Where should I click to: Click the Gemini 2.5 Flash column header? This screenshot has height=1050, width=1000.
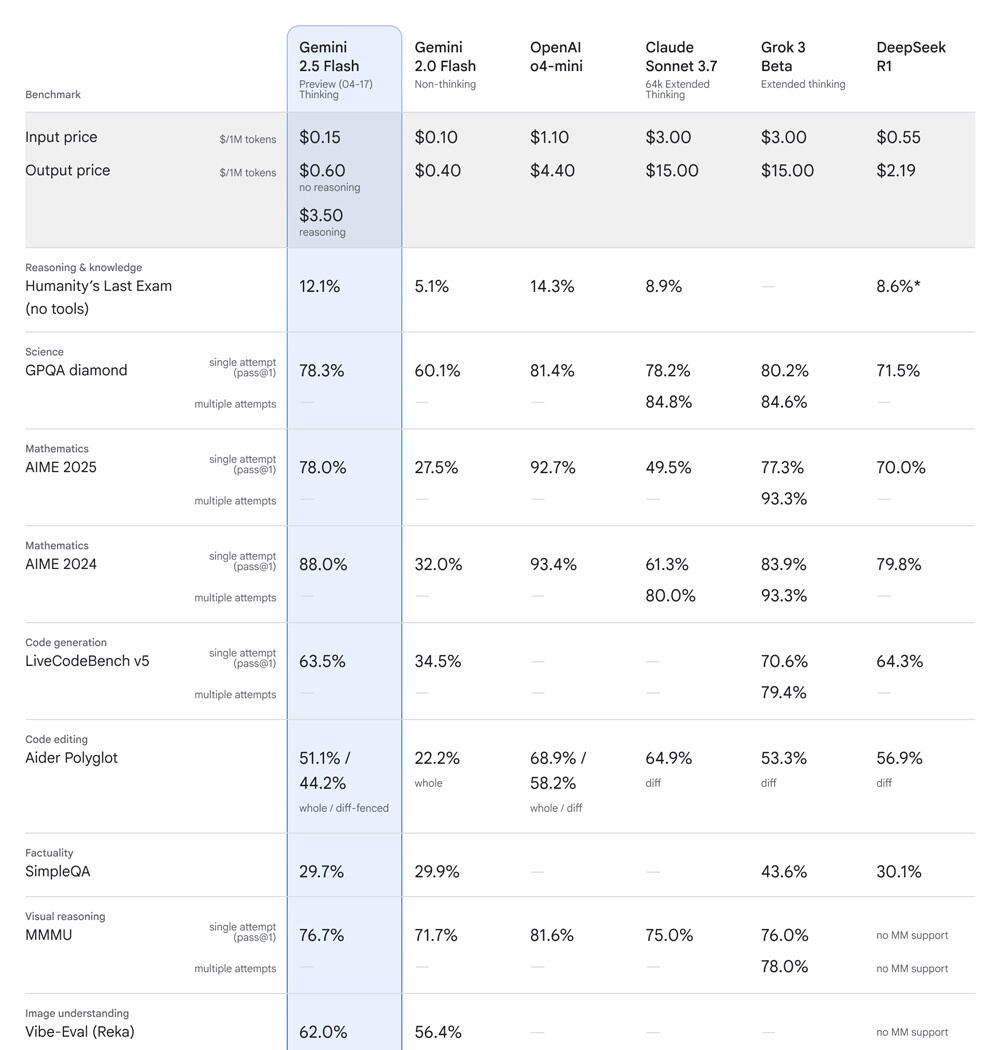(329, 57)
